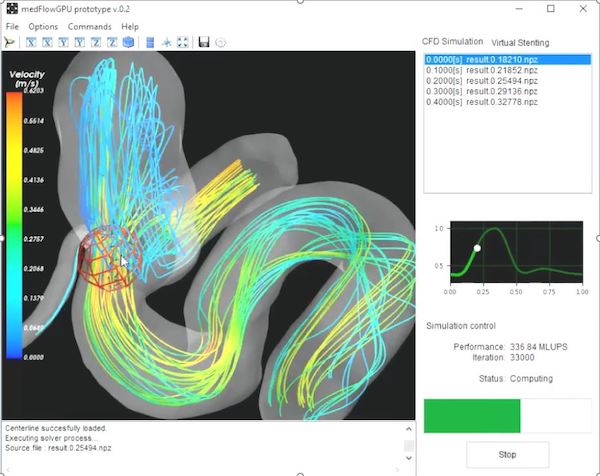Click the greyed-out circular toolbar icon

[x=221, y=42]
